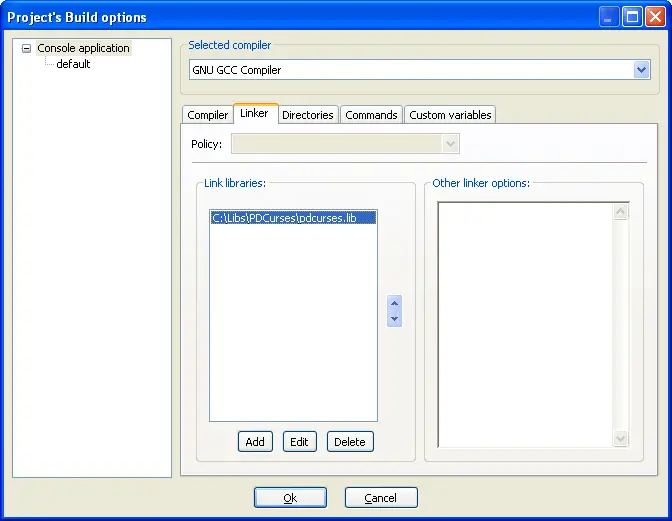The width and height of the screenshot is (672, 521).
Task: Select the default build target
Action: (73, 64)
